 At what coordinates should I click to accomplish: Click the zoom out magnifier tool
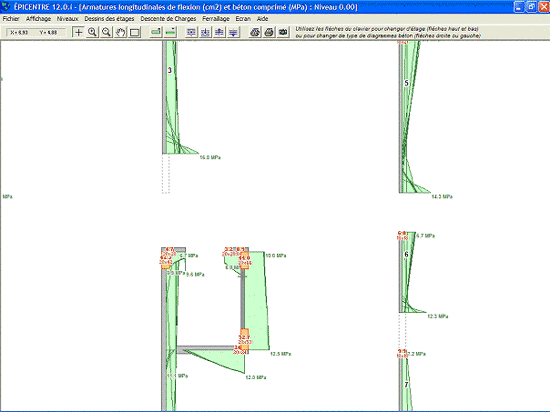pos(106,32)
